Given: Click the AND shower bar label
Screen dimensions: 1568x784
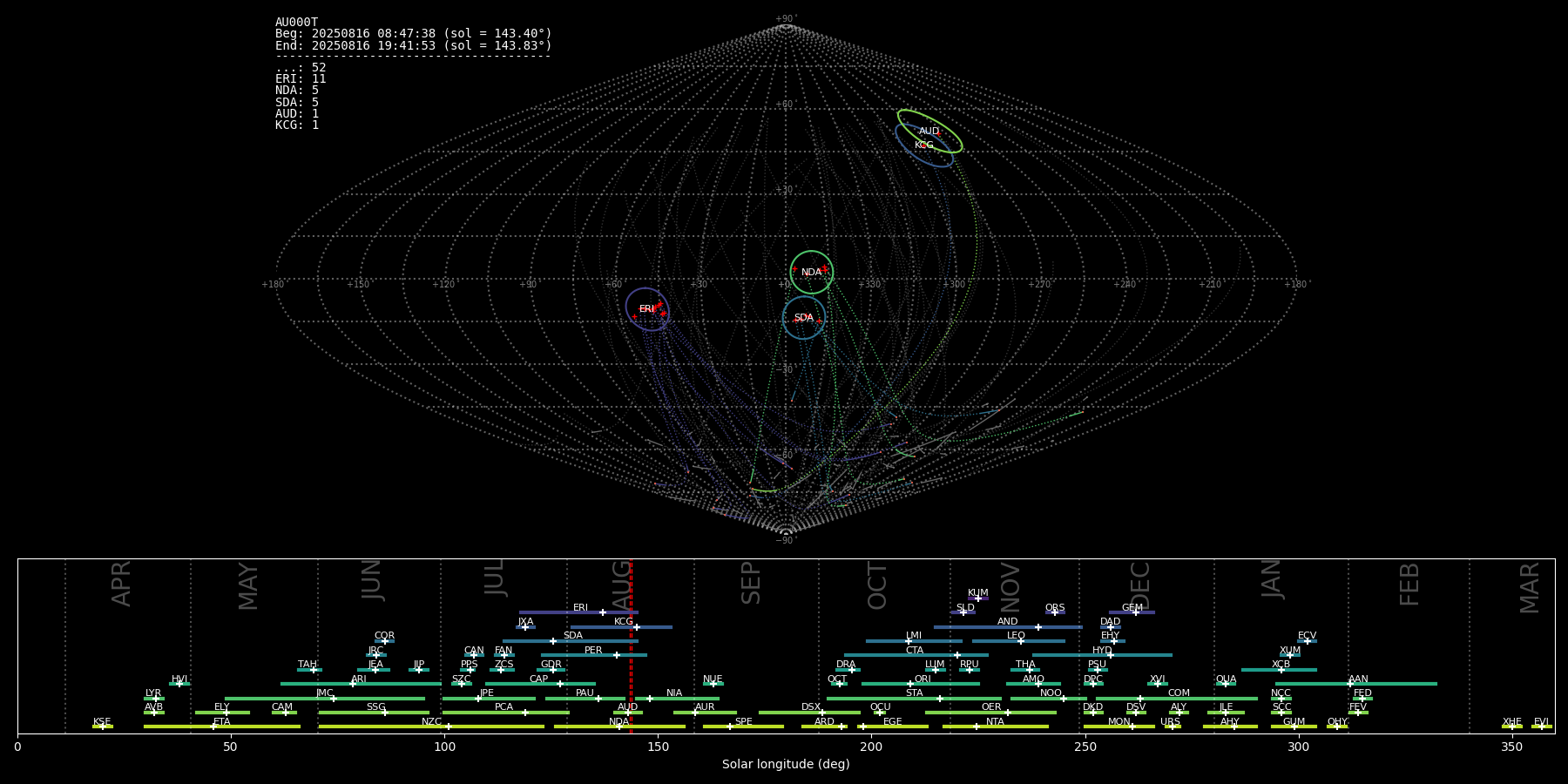Looking at the screenshot, I should 1008,622.
